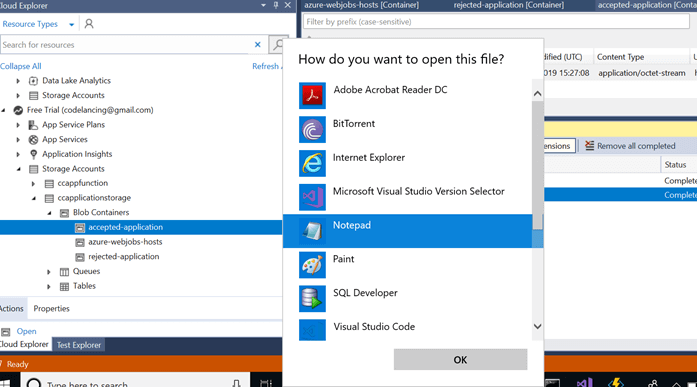
Task: Expand the Data Lake Analytics node
Action: 18,81
